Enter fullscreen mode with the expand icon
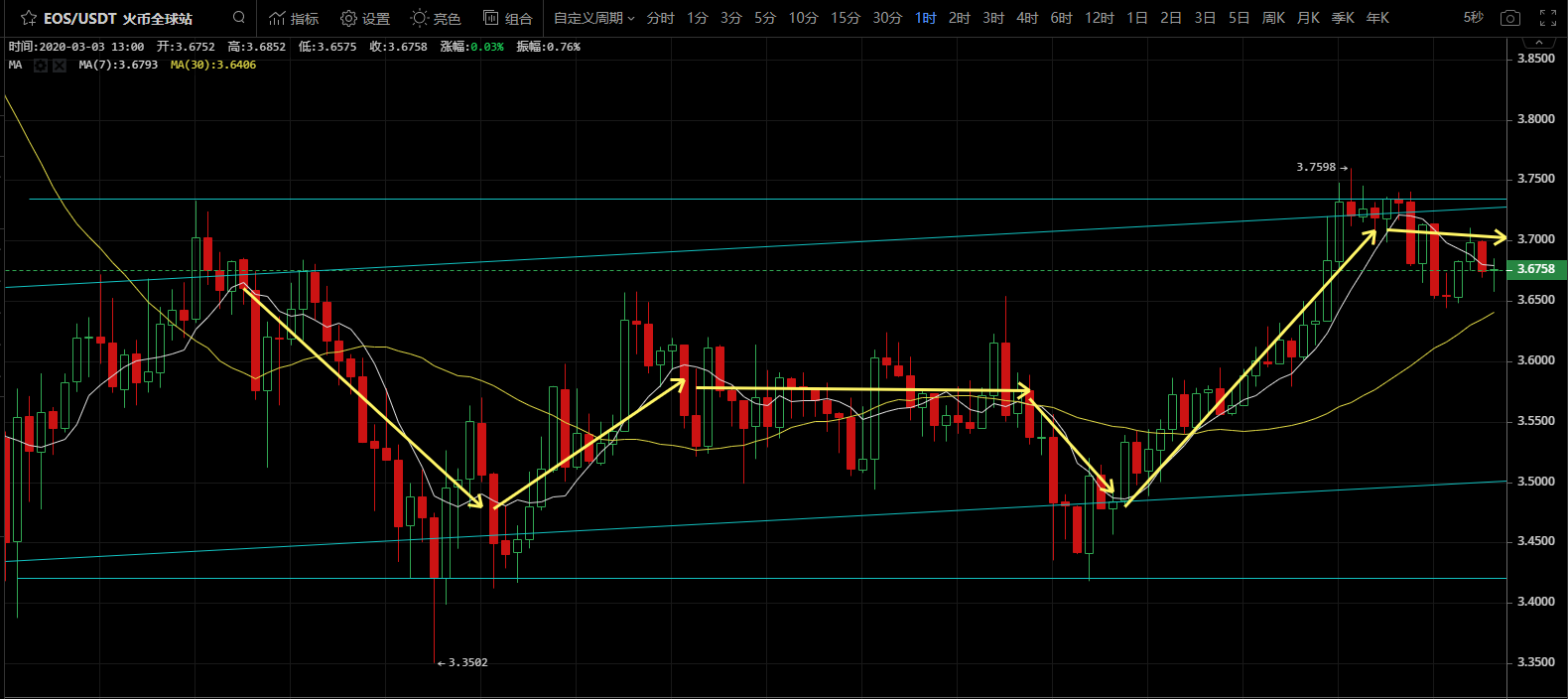Screen dimensions: 1568x699 (x=1548, y=18)
